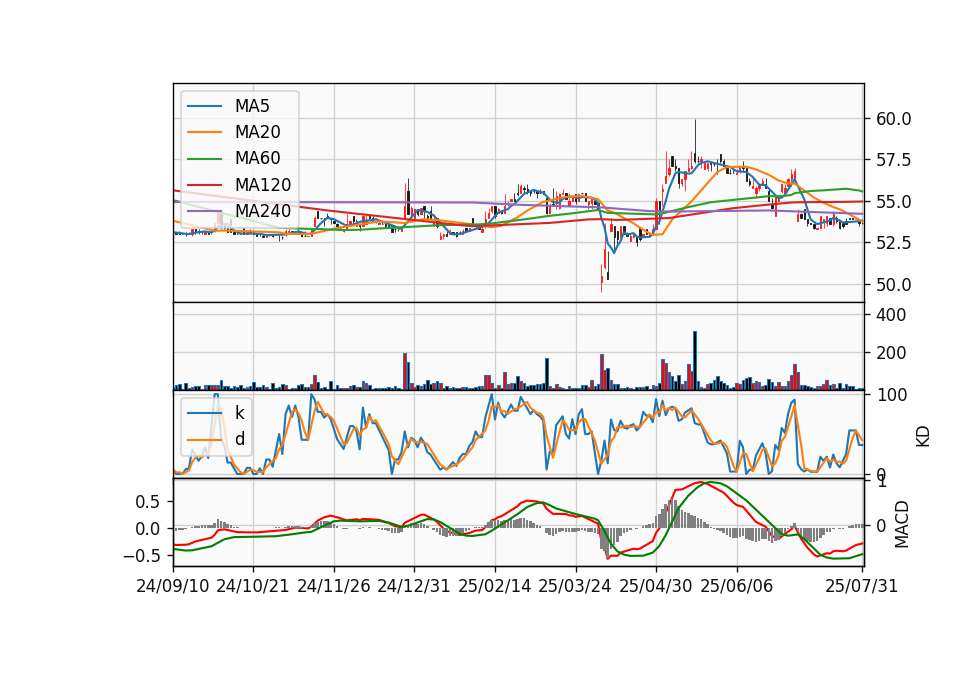
Task: Click the 60.0 price axis label
Action: [x=893, y=119]
